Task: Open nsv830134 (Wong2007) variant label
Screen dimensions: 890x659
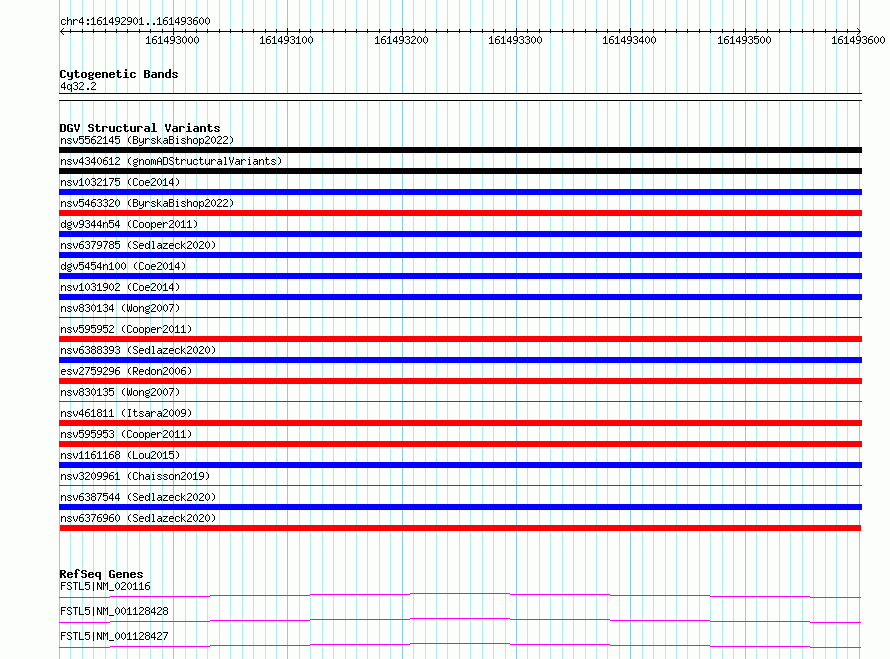Action: (x=120, y=308)
